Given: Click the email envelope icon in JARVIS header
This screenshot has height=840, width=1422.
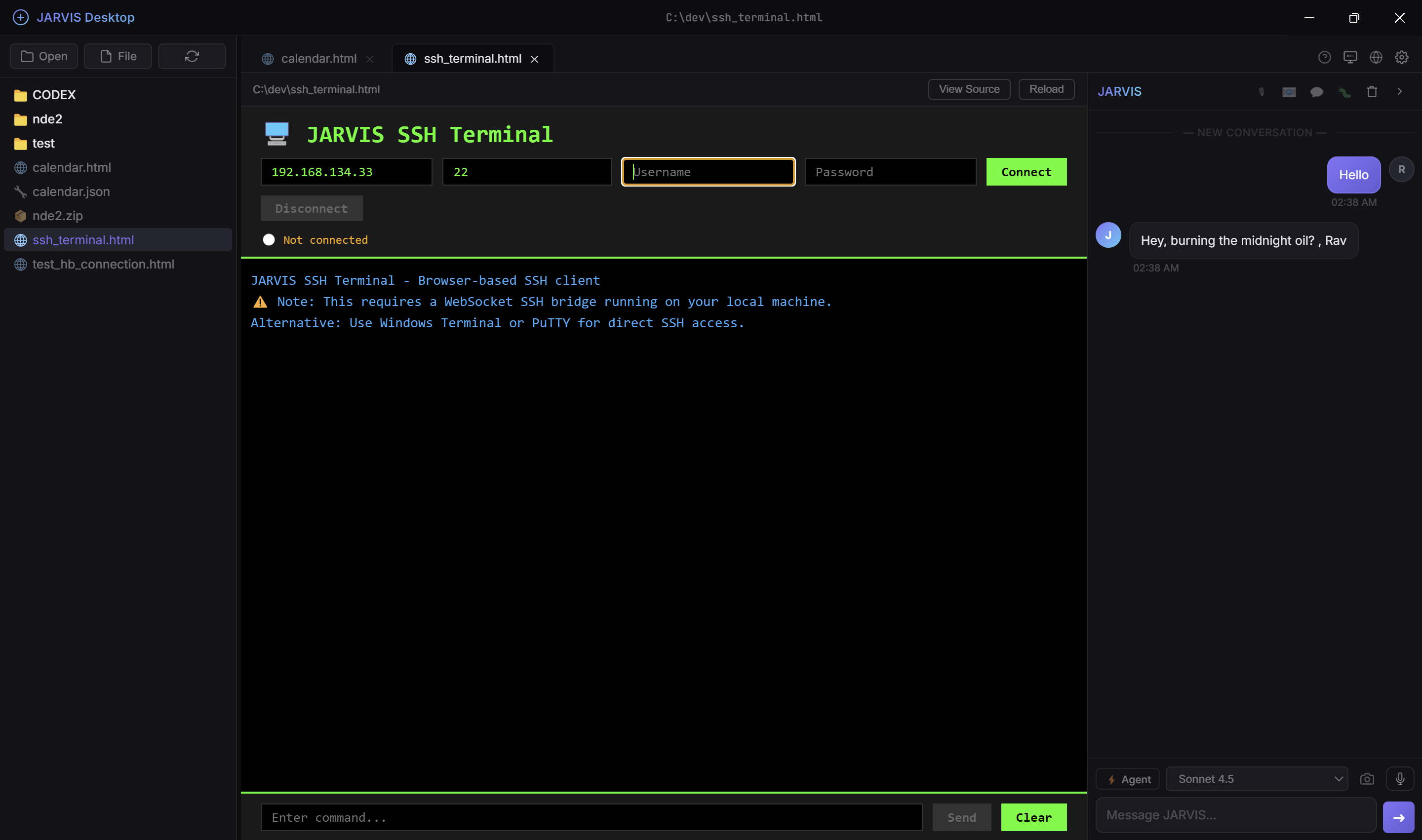Looking at the screenshot, I should [1289, 92].
